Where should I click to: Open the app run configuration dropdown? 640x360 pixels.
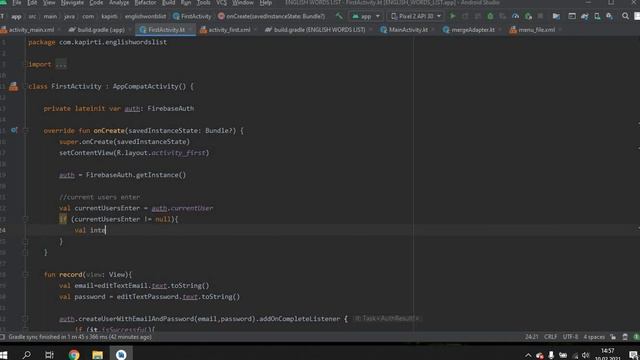coord(366,16)
